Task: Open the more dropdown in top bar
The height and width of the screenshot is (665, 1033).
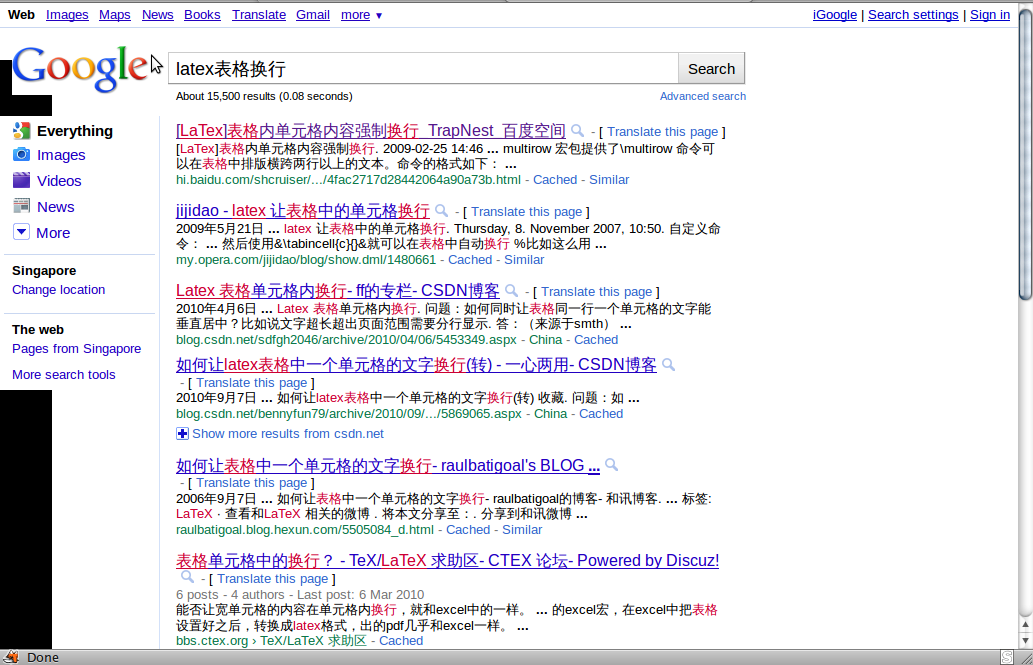Action: point(361,14)
